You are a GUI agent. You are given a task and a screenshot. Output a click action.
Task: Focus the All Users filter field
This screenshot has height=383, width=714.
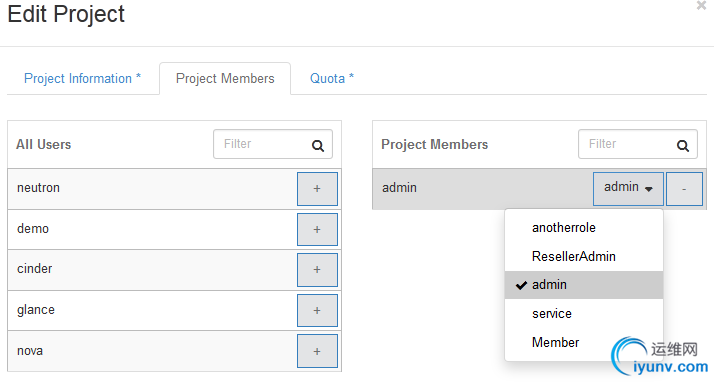point(273,144)
